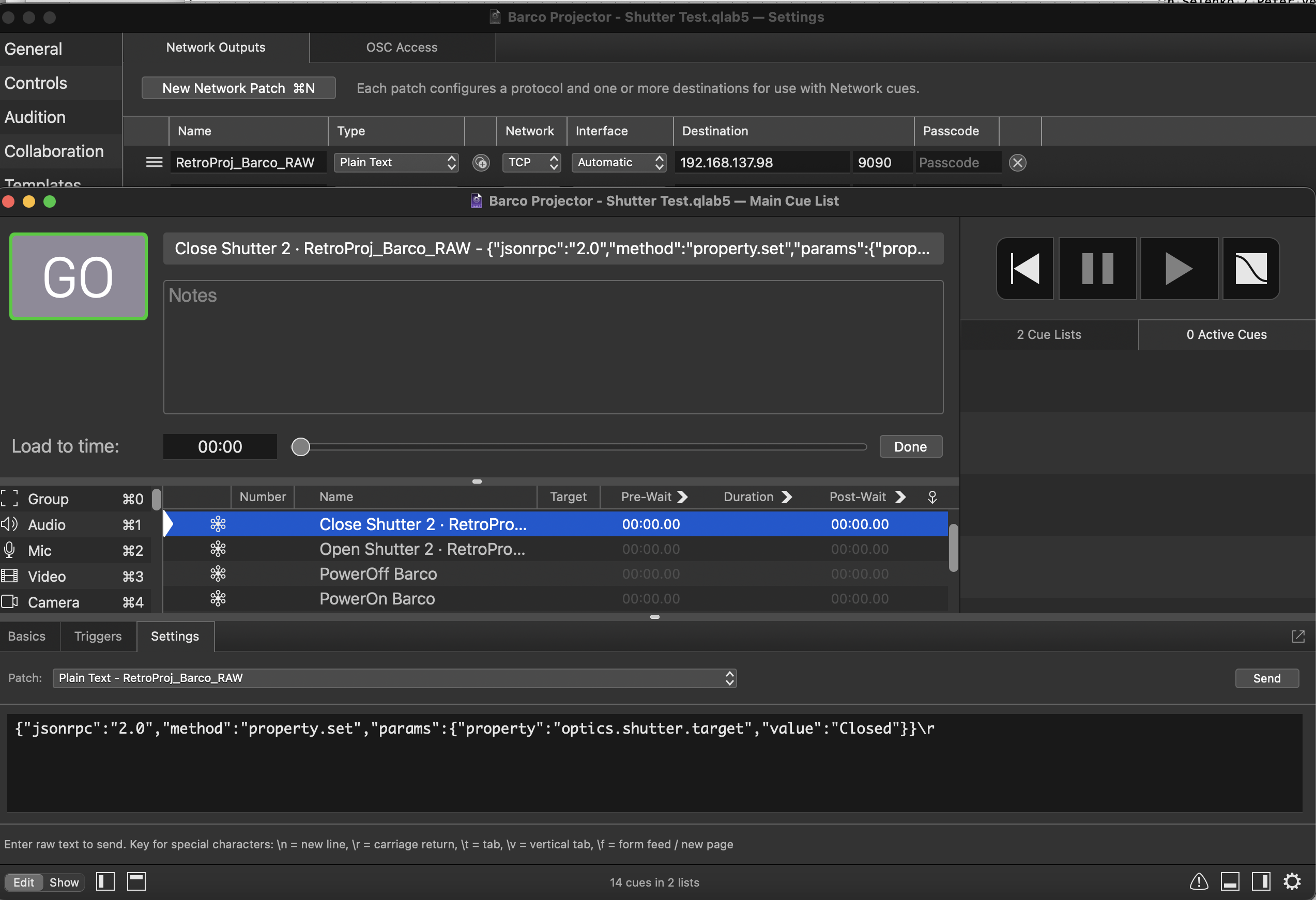The image size is (1316, 900).
Task: Open the Plain Text type dropdown
Action: click(396, 162)
